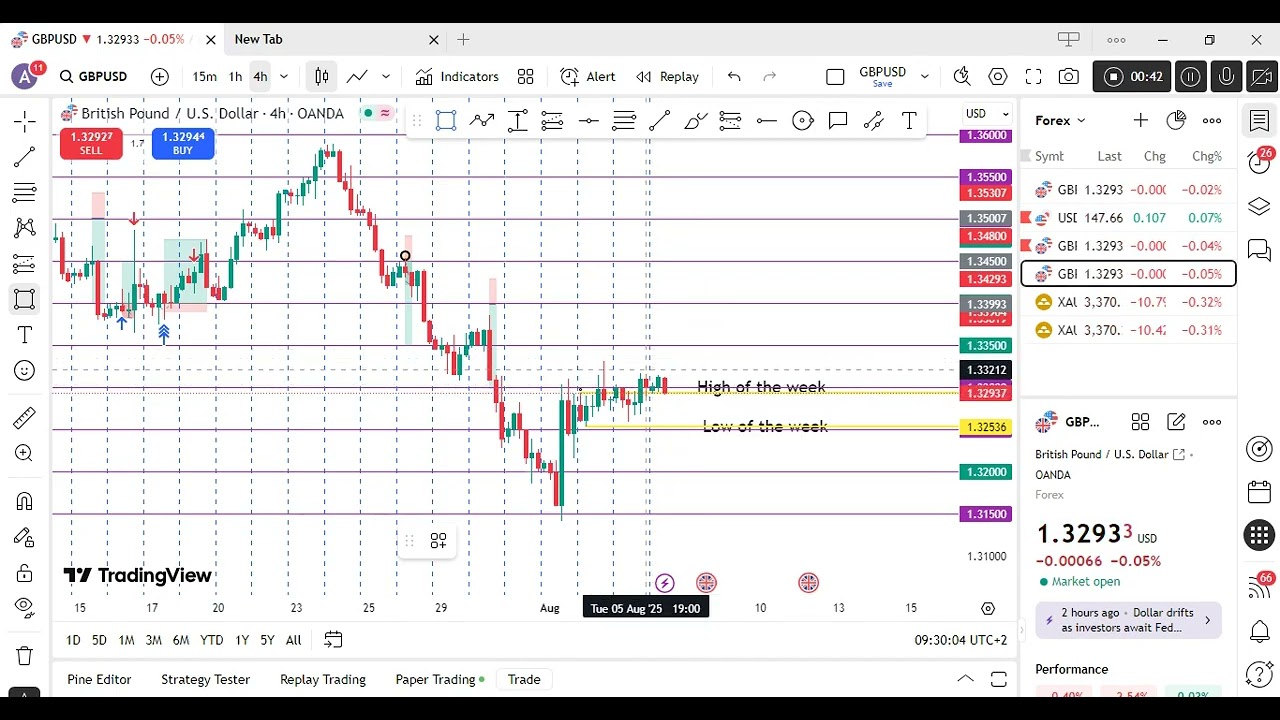Open the layout setup square icon

coord(835,77)
